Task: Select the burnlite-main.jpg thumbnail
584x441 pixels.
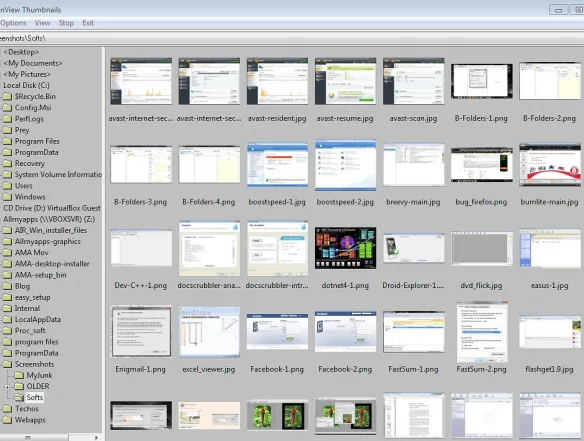Action: (x=550, y=165)
